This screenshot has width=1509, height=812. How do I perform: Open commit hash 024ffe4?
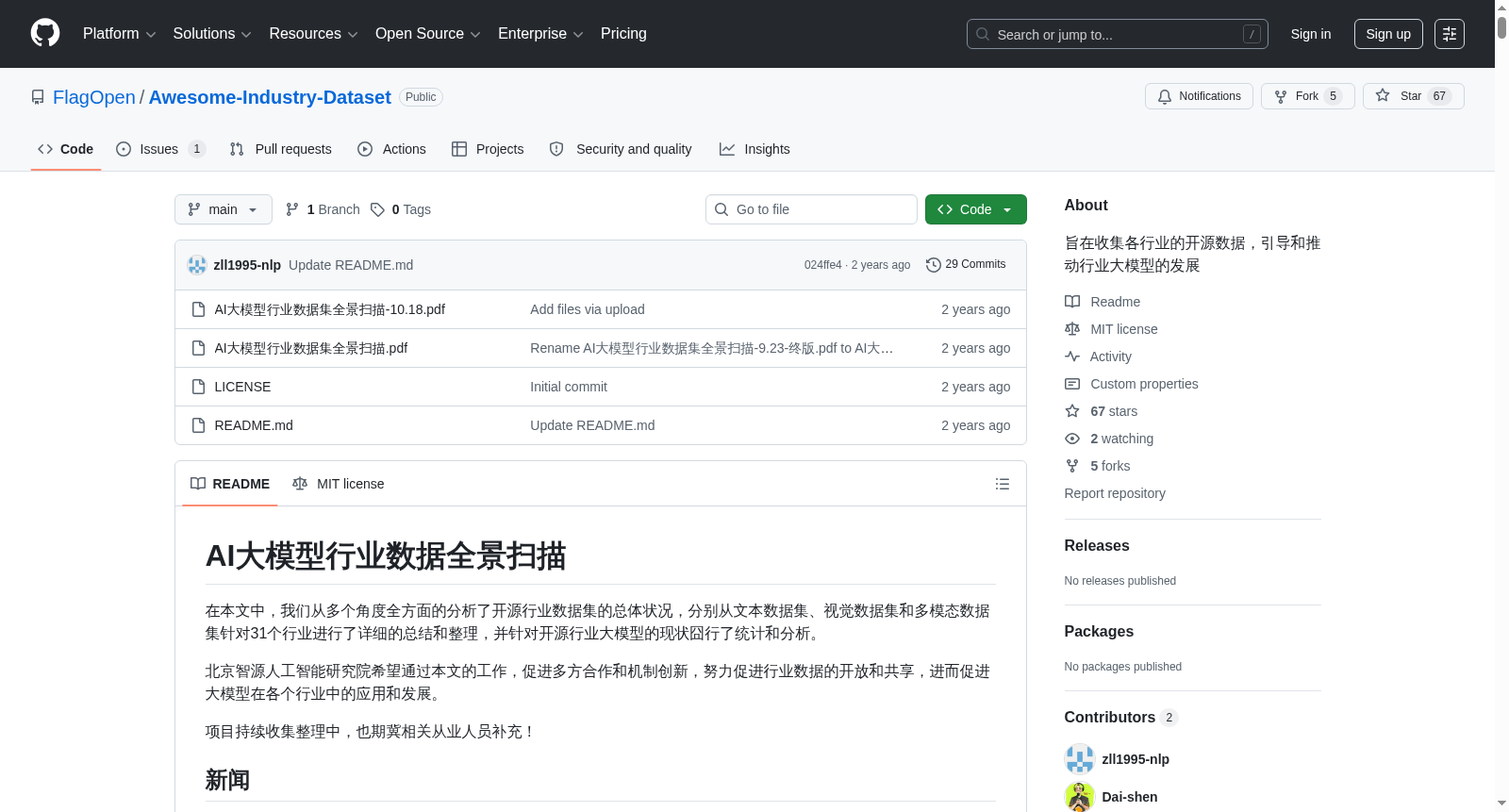(822, 265)
